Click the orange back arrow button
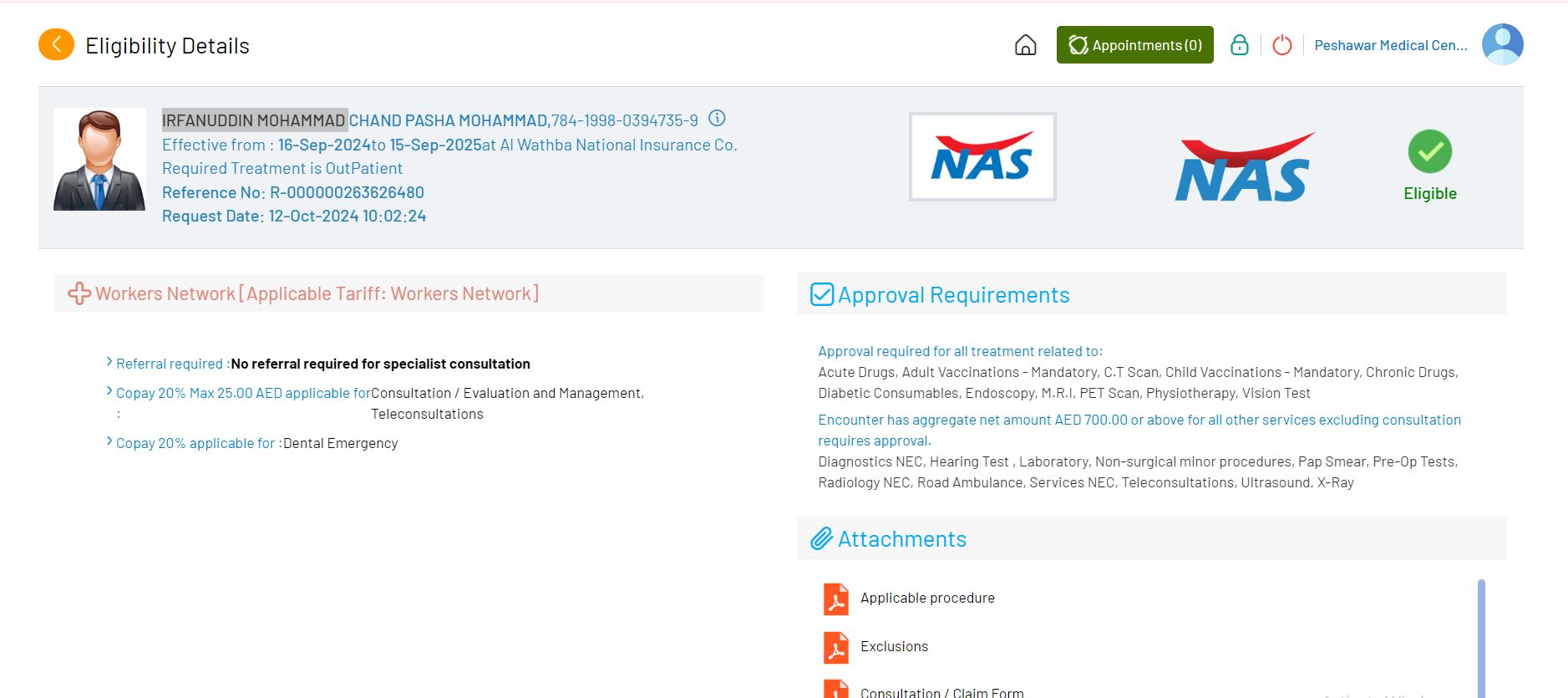Viewport: 1568px width, 698px height. (56, 44)
